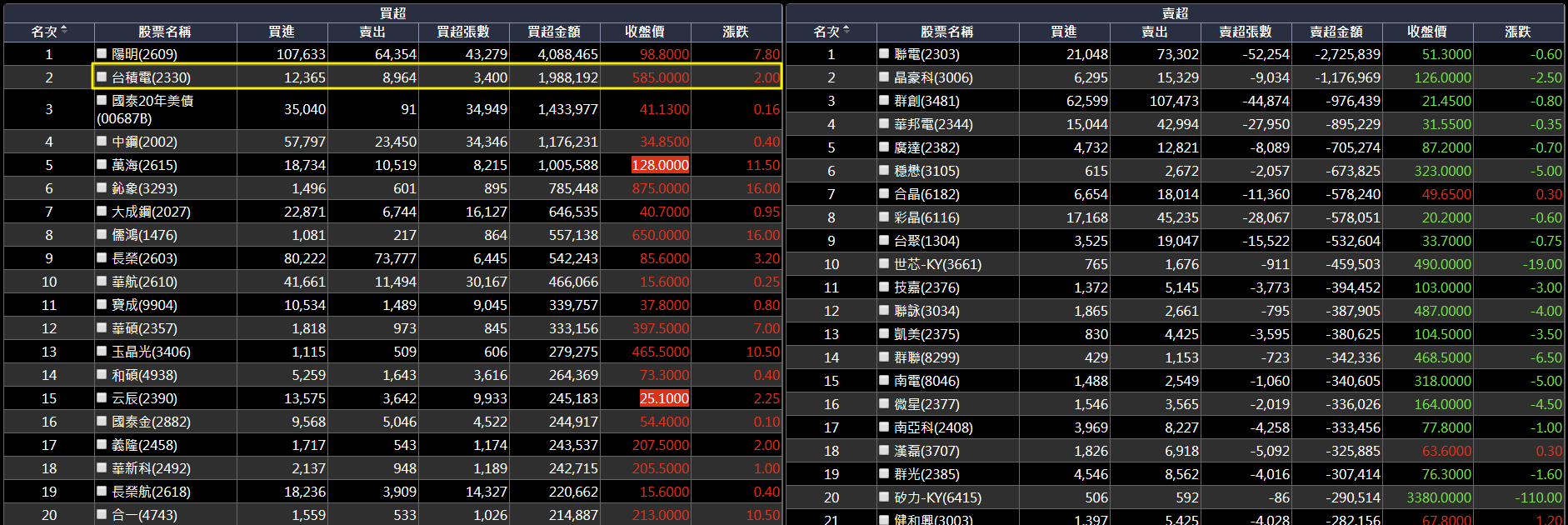The height and width of the screenshot is (525, 1568).
Task: Click 買超金額 value 4,088,465
Action: click(x=567, y=54)
